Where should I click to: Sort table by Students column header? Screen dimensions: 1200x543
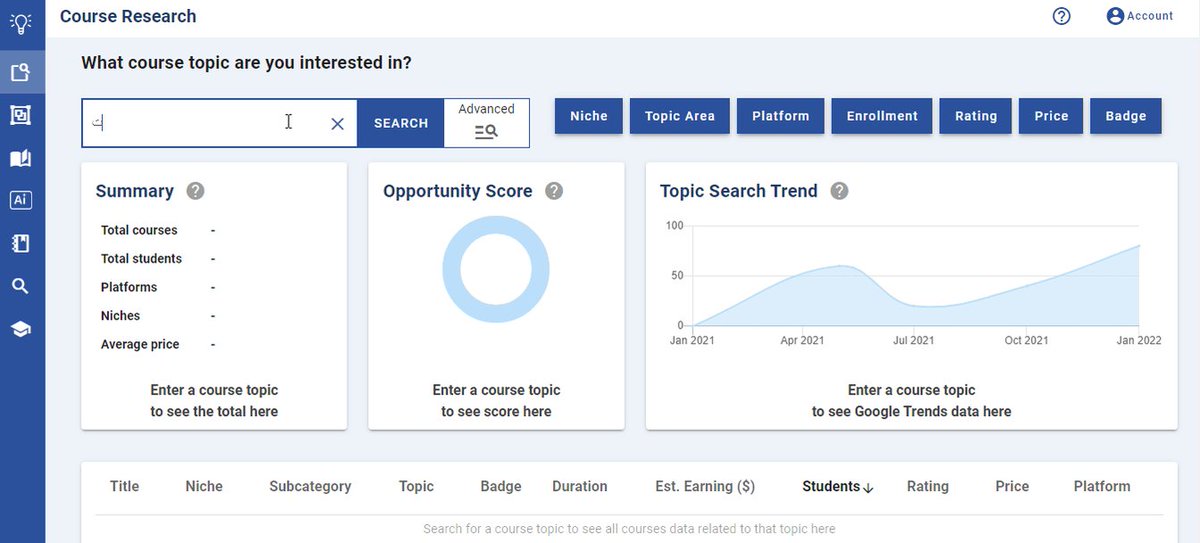831,486
